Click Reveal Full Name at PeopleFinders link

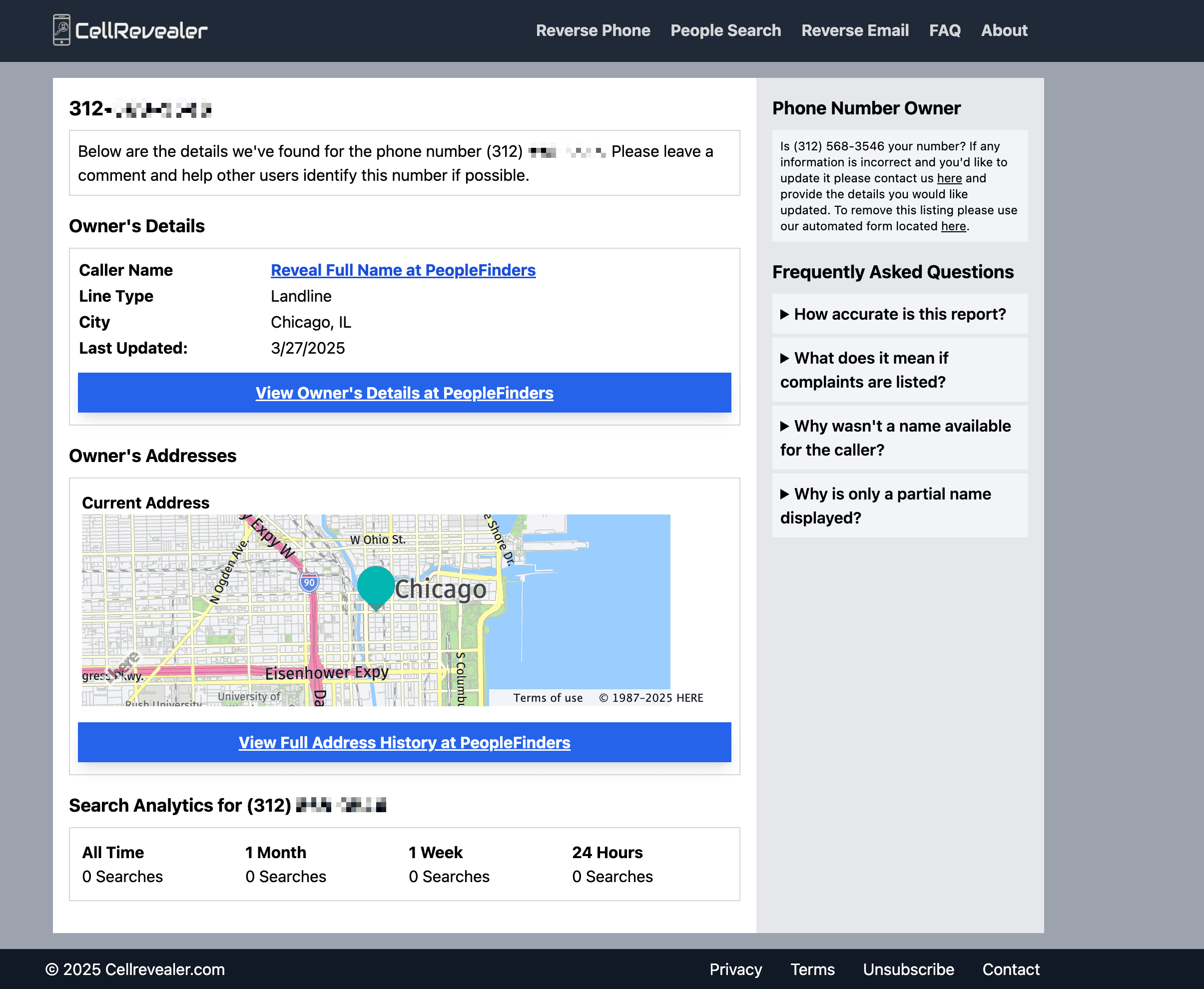pyautogui.click(x=403, y=270)
